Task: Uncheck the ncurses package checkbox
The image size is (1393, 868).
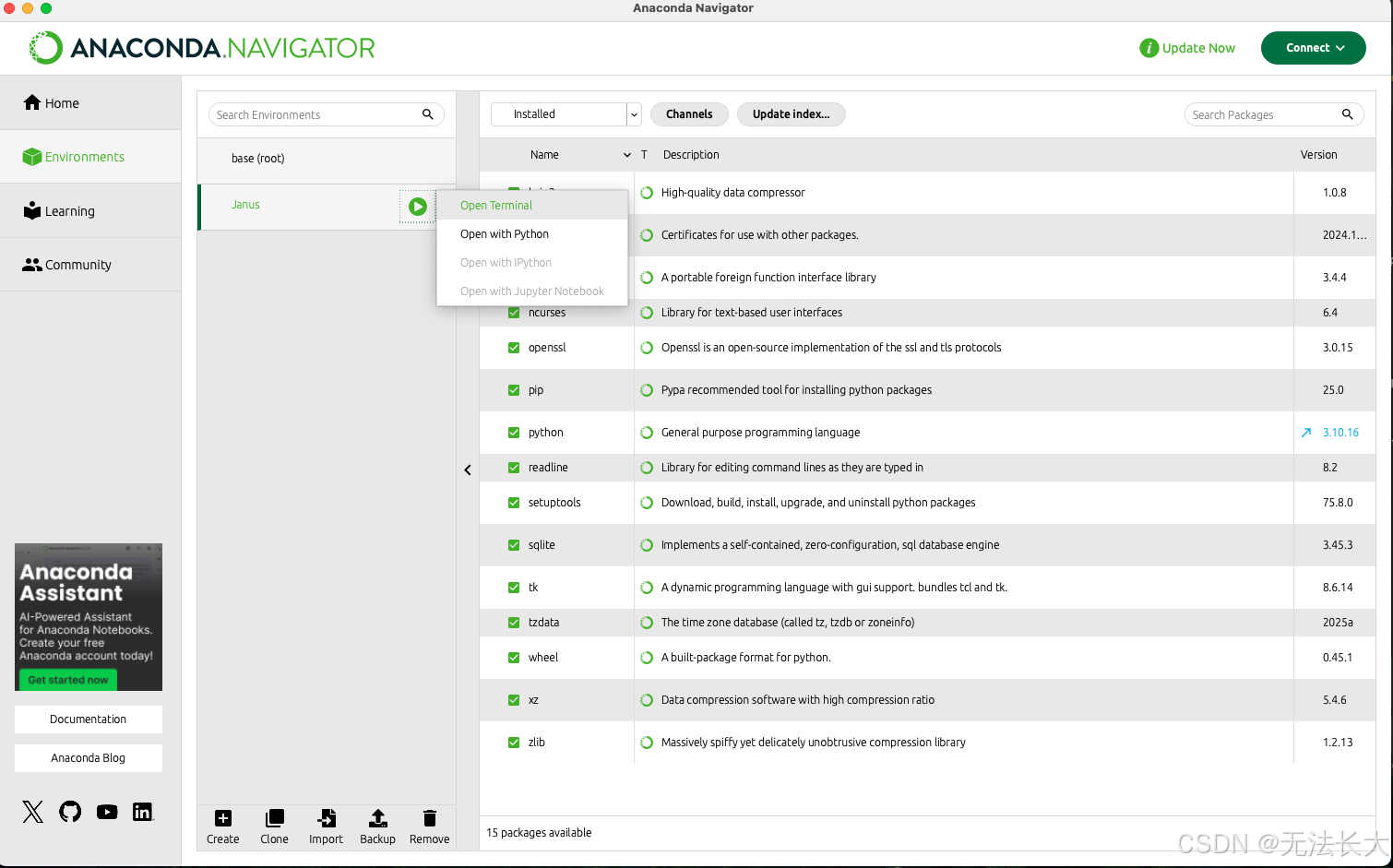Action: [514, 313]
